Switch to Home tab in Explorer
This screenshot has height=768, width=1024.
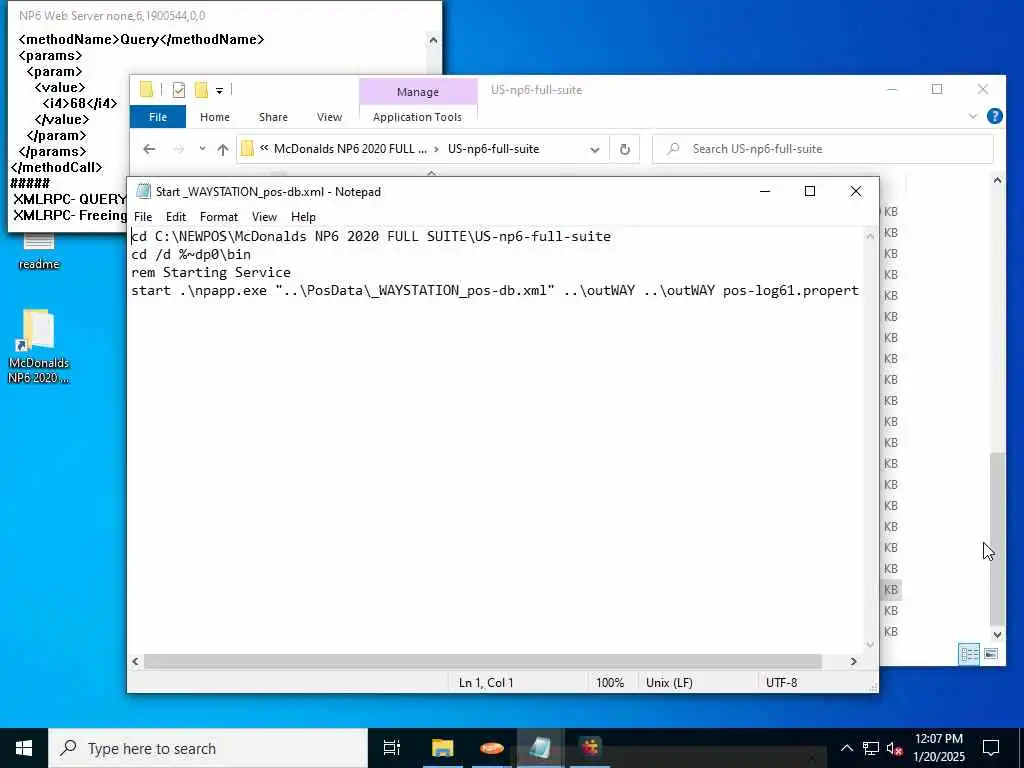(215, 117)
